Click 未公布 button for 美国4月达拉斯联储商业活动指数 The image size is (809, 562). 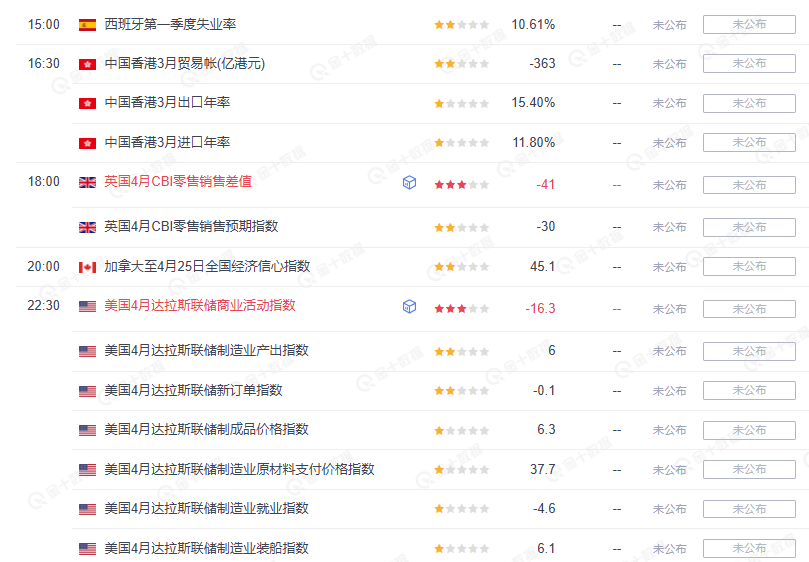(x=749, y=309)
